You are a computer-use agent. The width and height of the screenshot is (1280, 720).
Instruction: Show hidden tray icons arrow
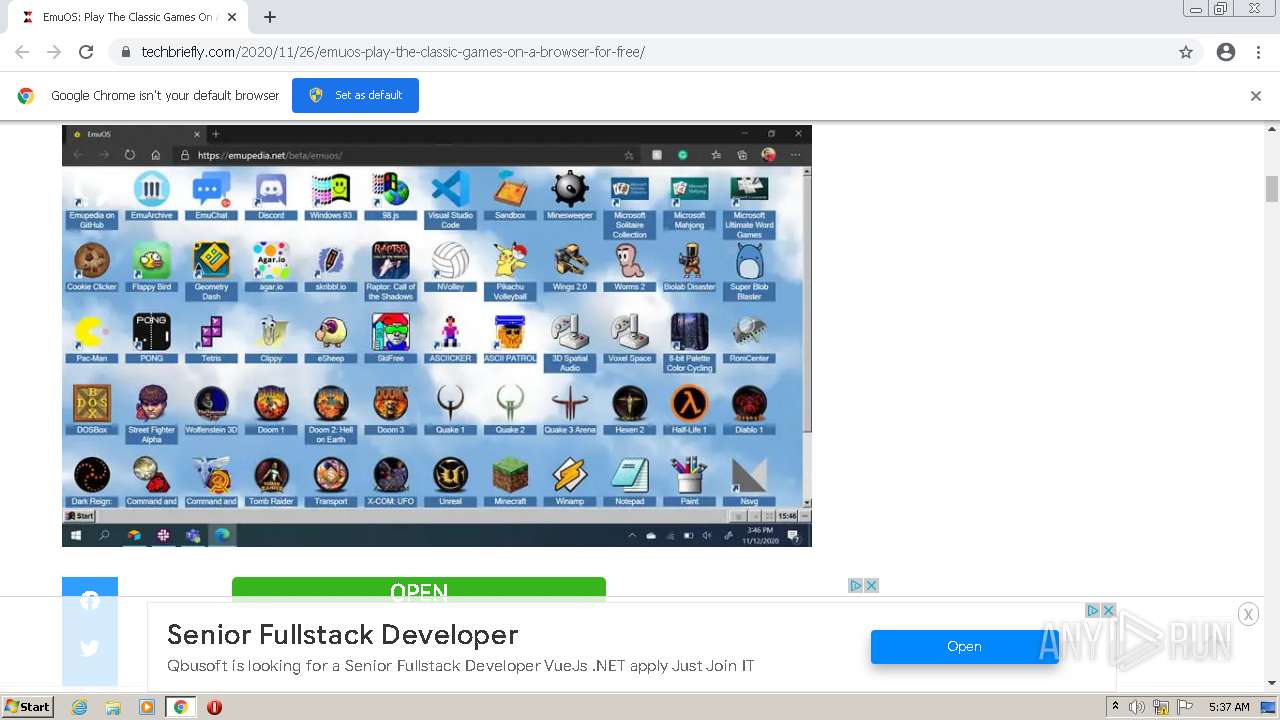(x=1115, y=707)
